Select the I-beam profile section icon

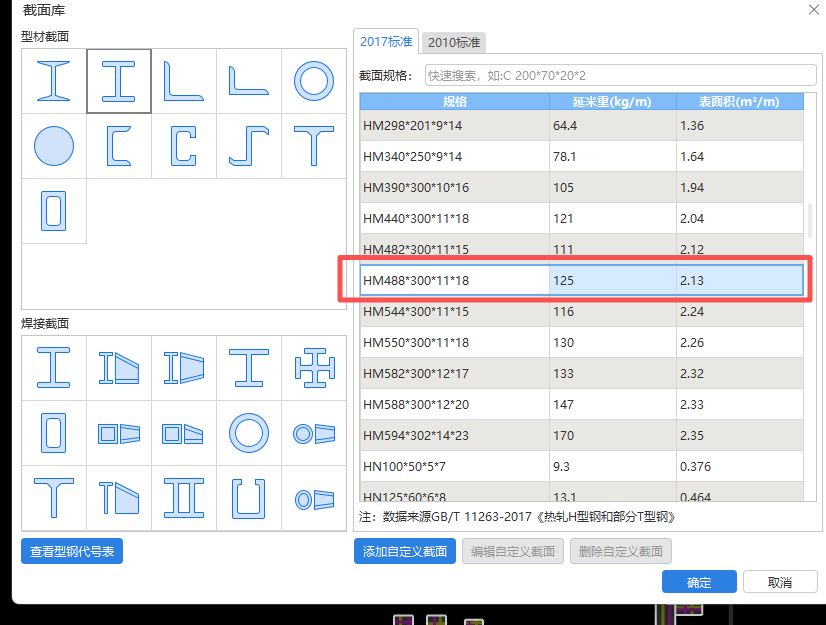tap(54, 81)
